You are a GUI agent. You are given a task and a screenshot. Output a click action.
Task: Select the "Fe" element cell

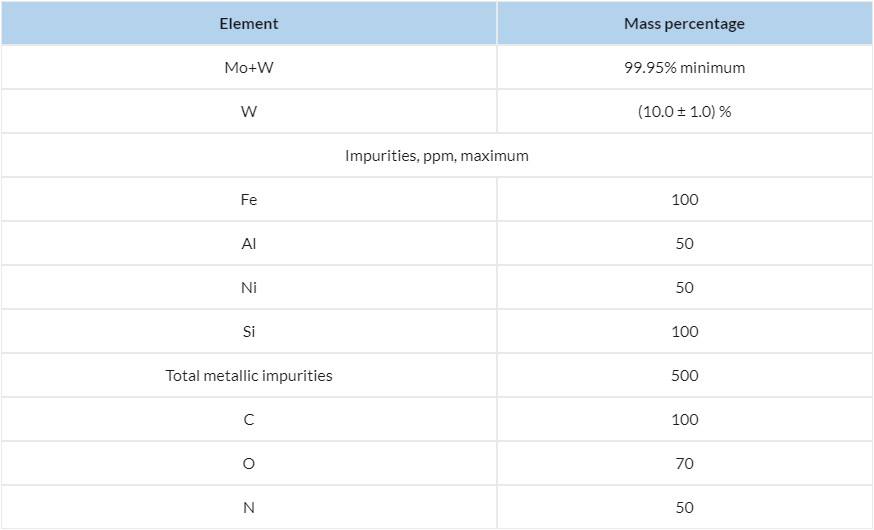pos(249,200)
